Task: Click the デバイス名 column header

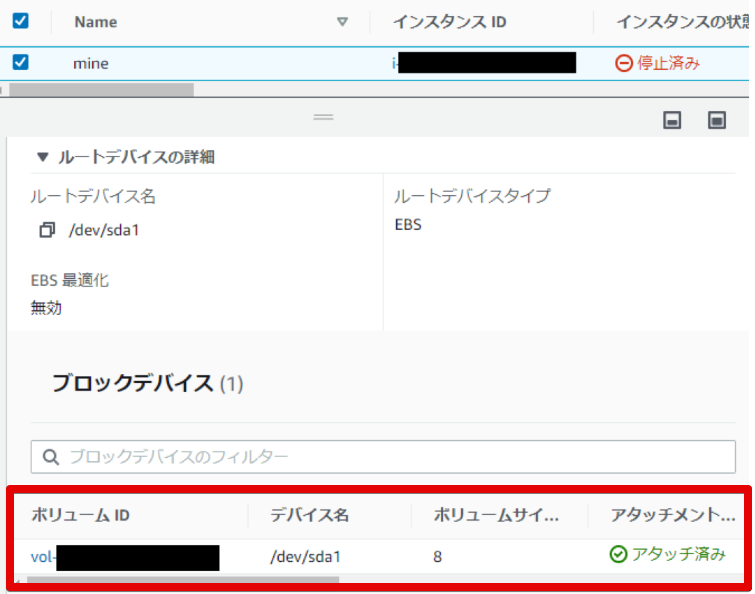Action: [x=309, y=515]
